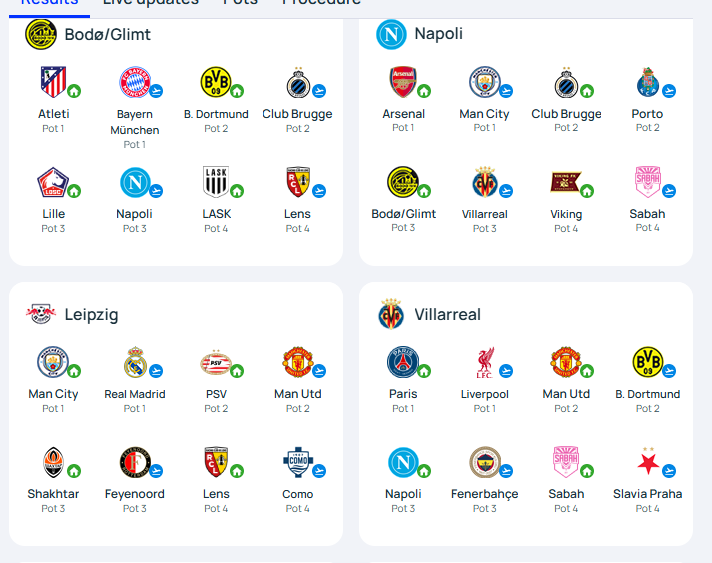The width and height of the screenshot is (712, 563).
Task: Select Real Madrid name in Leipzig card
Action: pos(135,394)
